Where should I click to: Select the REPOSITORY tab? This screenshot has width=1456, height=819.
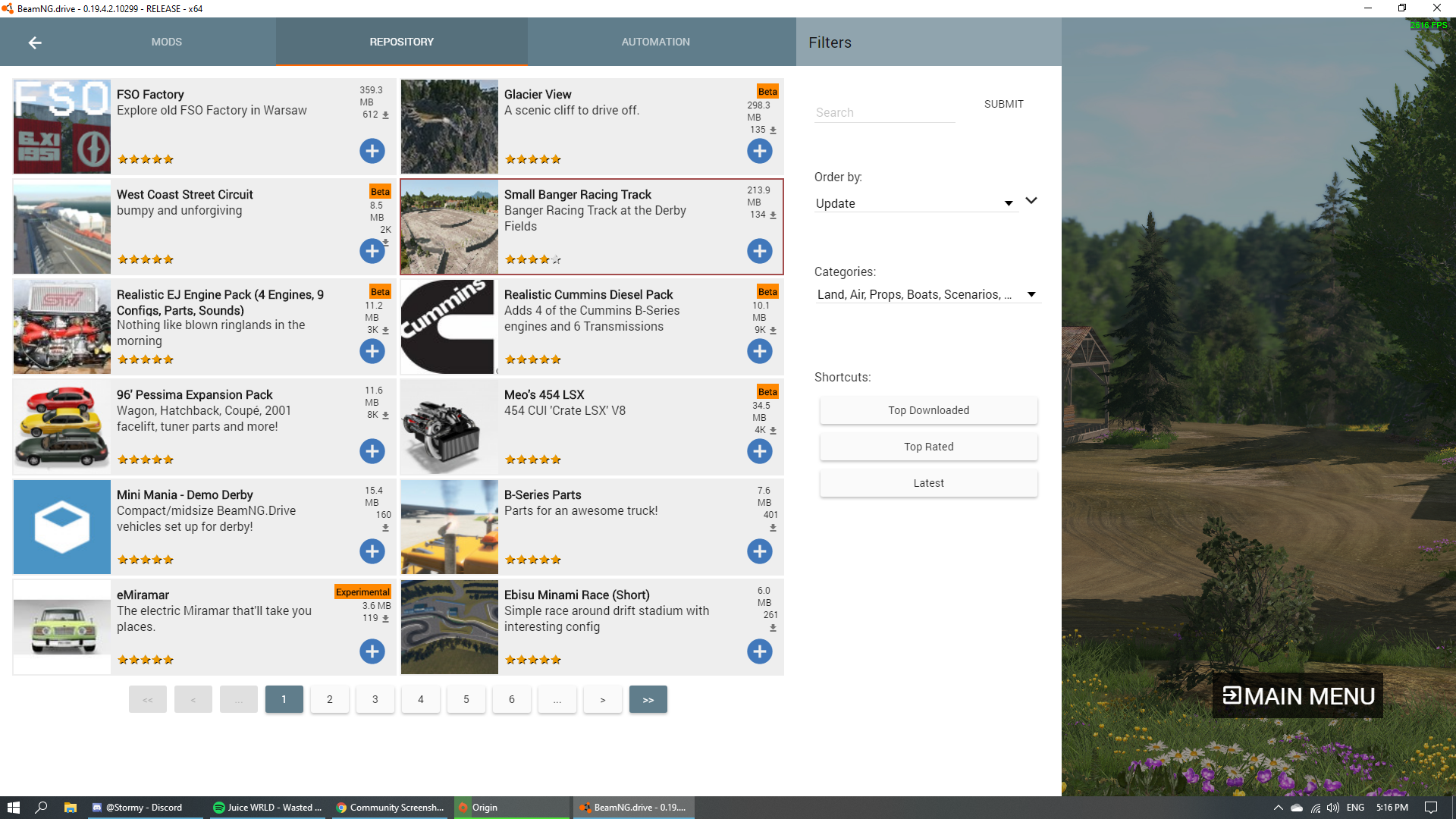401,42
